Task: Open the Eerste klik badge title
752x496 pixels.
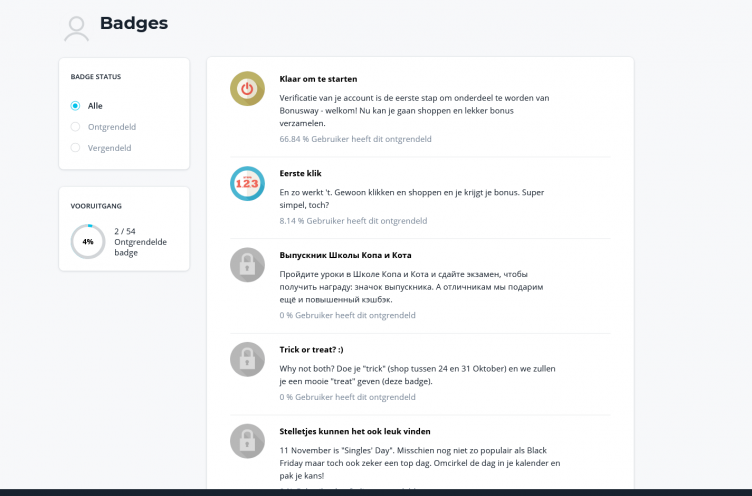Action: (x=300, y=173)
